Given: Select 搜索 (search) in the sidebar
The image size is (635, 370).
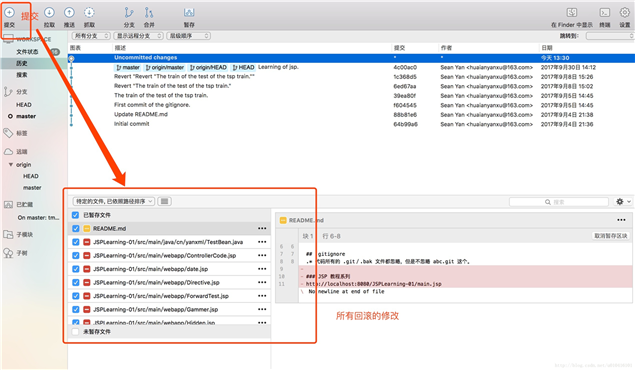Looking at the screenshot, I should click(22, 75).
